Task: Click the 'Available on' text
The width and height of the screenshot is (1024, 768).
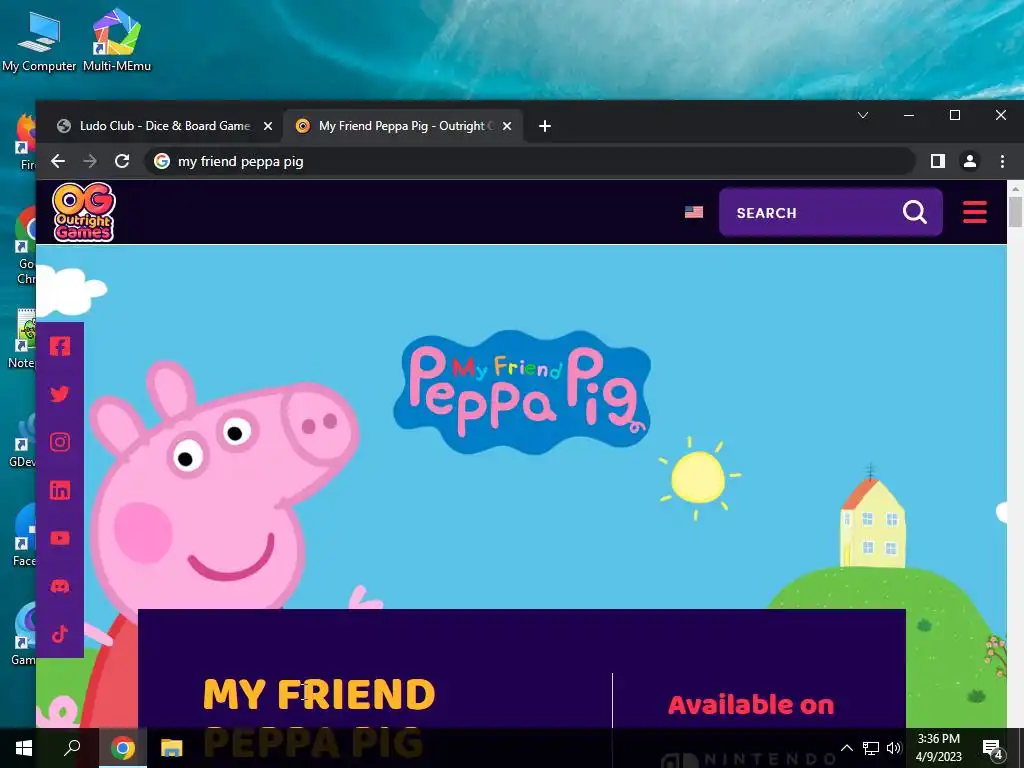Action: point(751,705)
